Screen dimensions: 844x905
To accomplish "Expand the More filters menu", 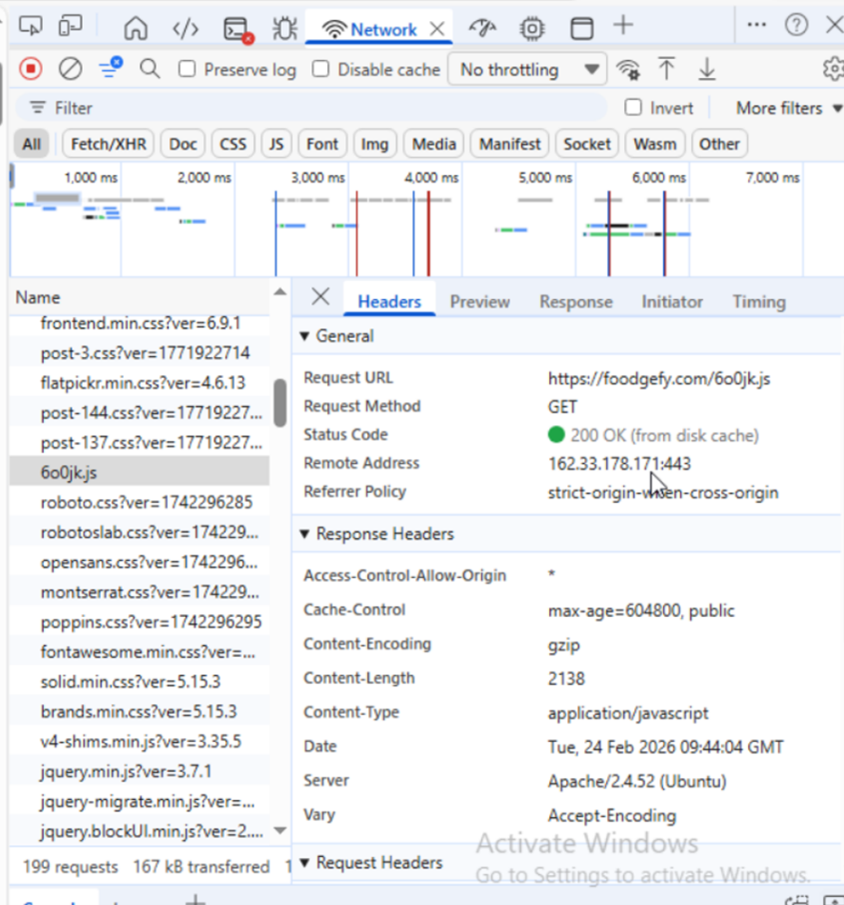I will point(788,108).
